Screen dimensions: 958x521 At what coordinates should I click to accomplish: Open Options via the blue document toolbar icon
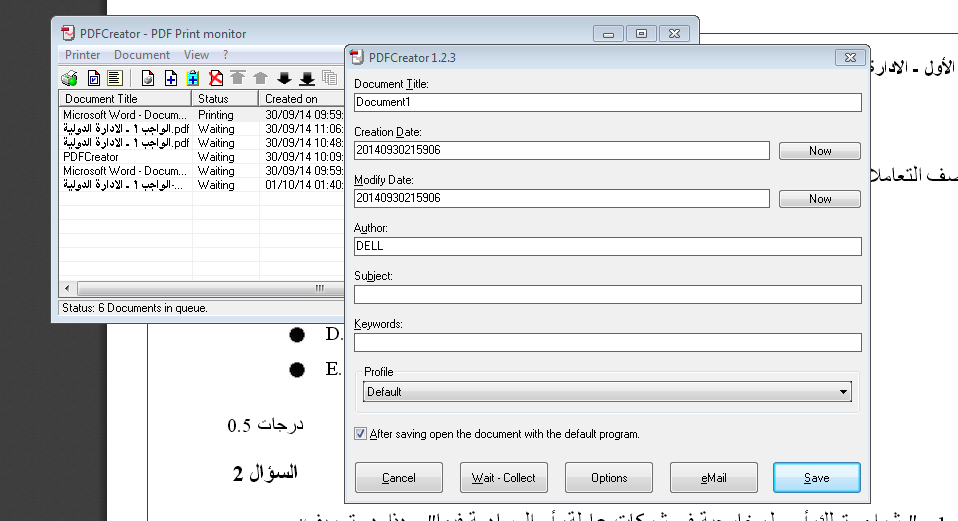click(x=94, y=78)
